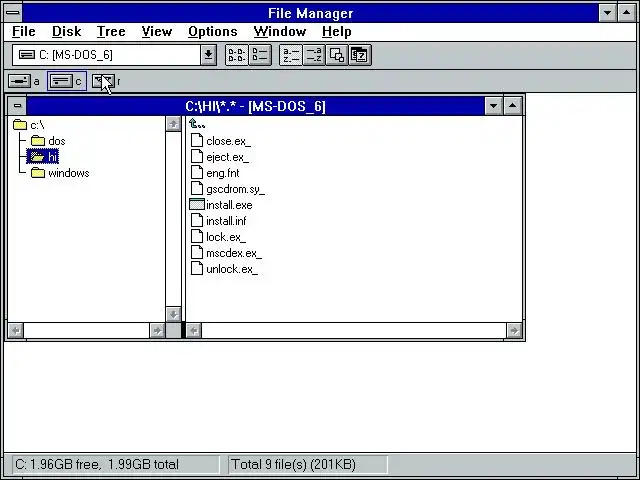640x480 pixels.
Task: Open File Manager's system control menu box
Action: coord(13,13)
